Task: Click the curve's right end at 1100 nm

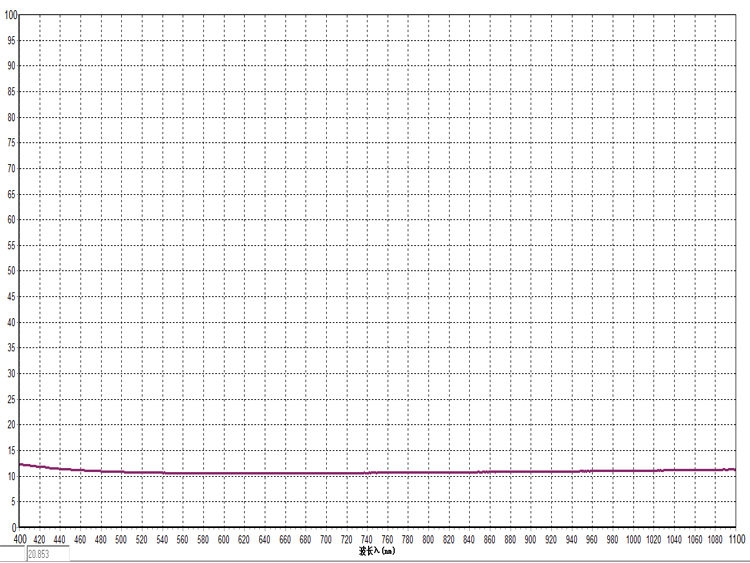Action: [x=734, y=470]
